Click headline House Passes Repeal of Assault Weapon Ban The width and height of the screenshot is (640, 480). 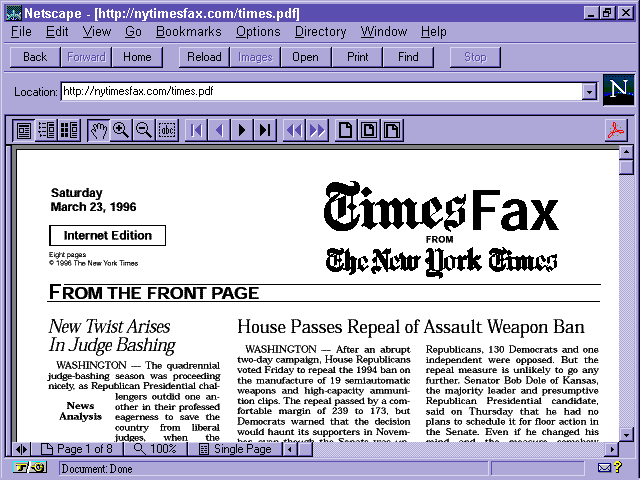(x=411, y=327)
